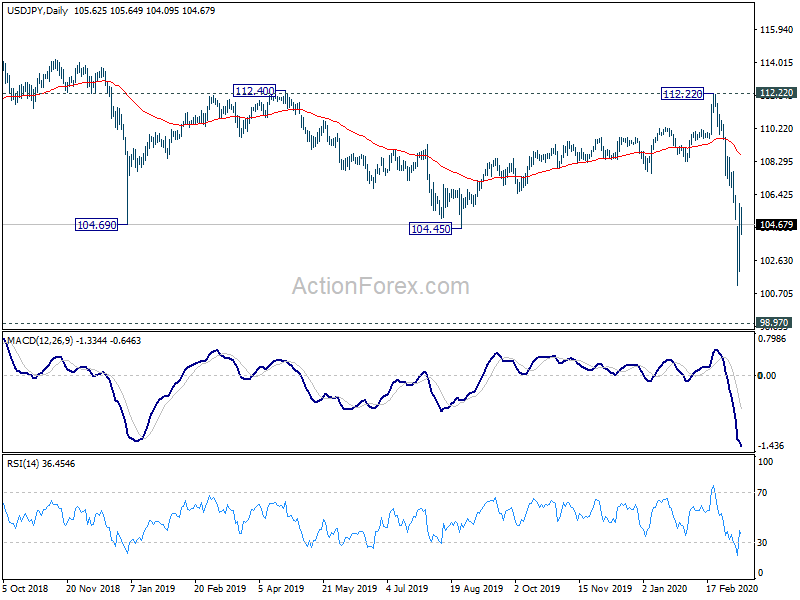Click the 7 Jan 2019 date label
The image size is (800, 600).
click(153, 589)
